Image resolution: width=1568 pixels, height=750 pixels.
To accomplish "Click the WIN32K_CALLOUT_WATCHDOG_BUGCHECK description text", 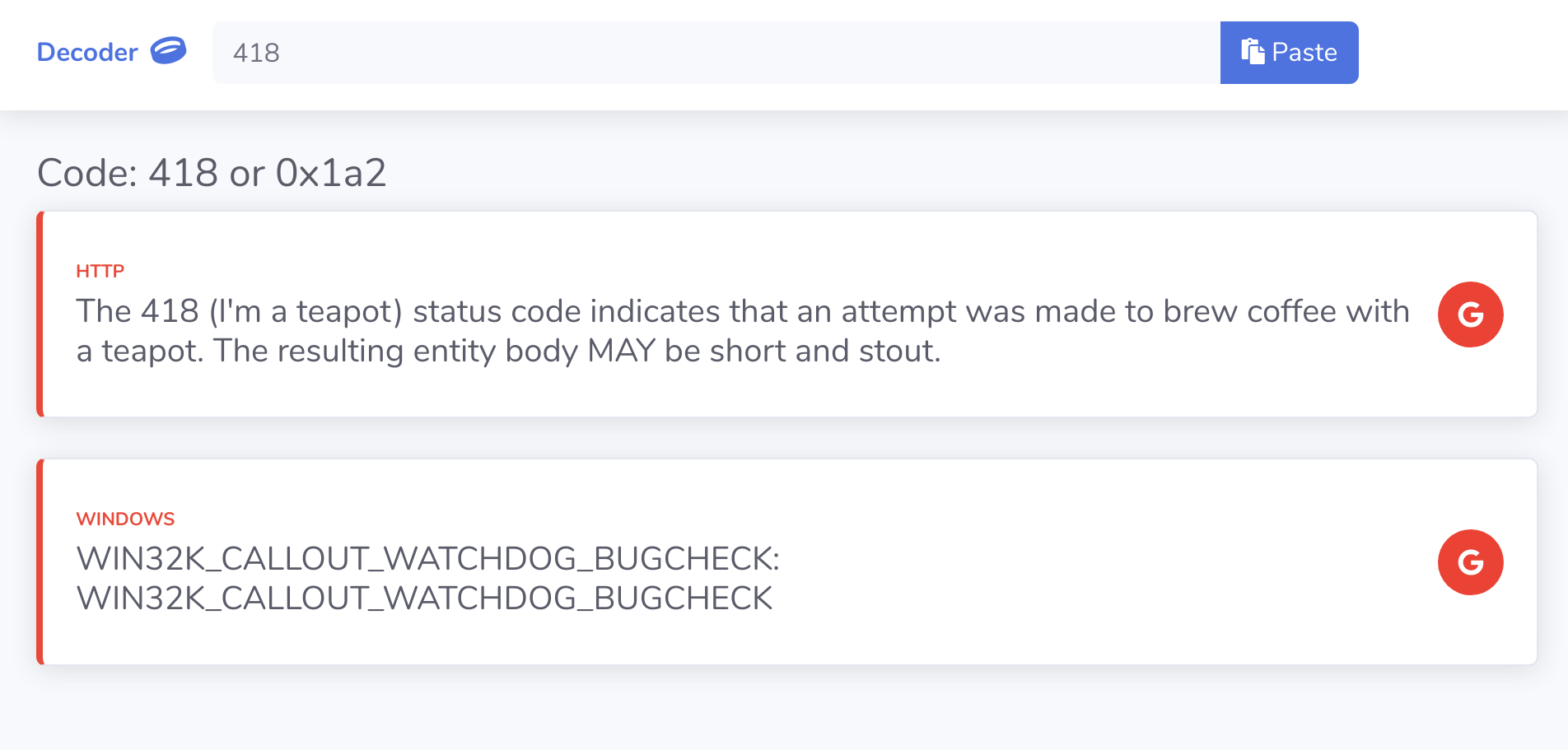I will (427, 578).
